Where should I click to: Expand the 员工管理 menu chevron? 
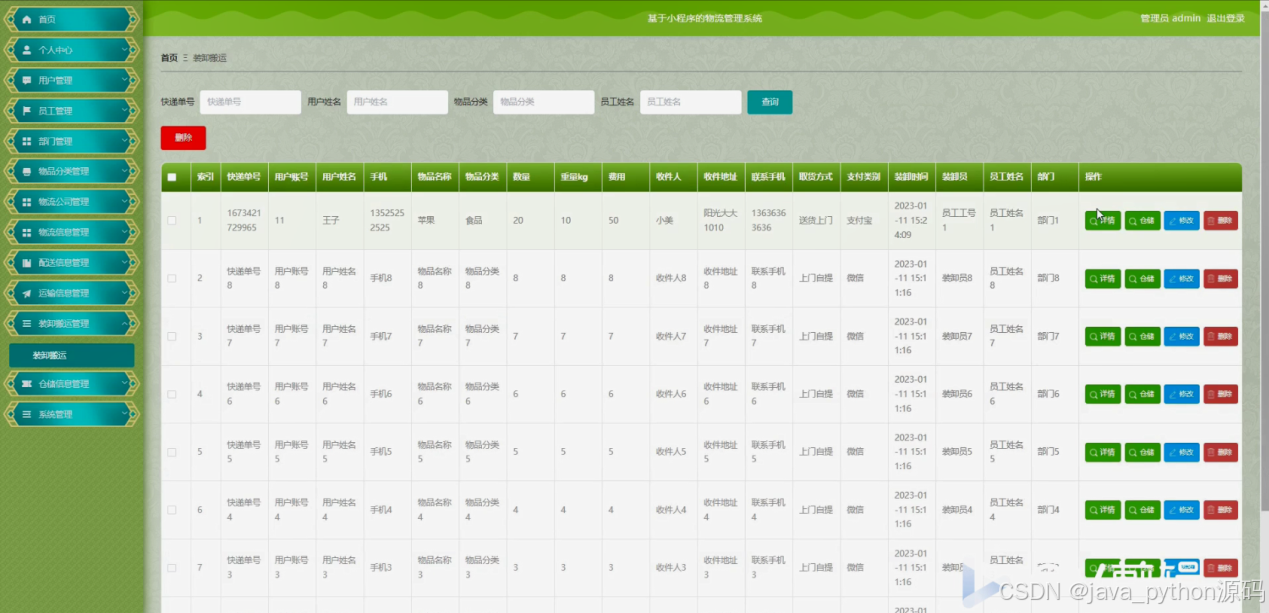tap(125, 110)
